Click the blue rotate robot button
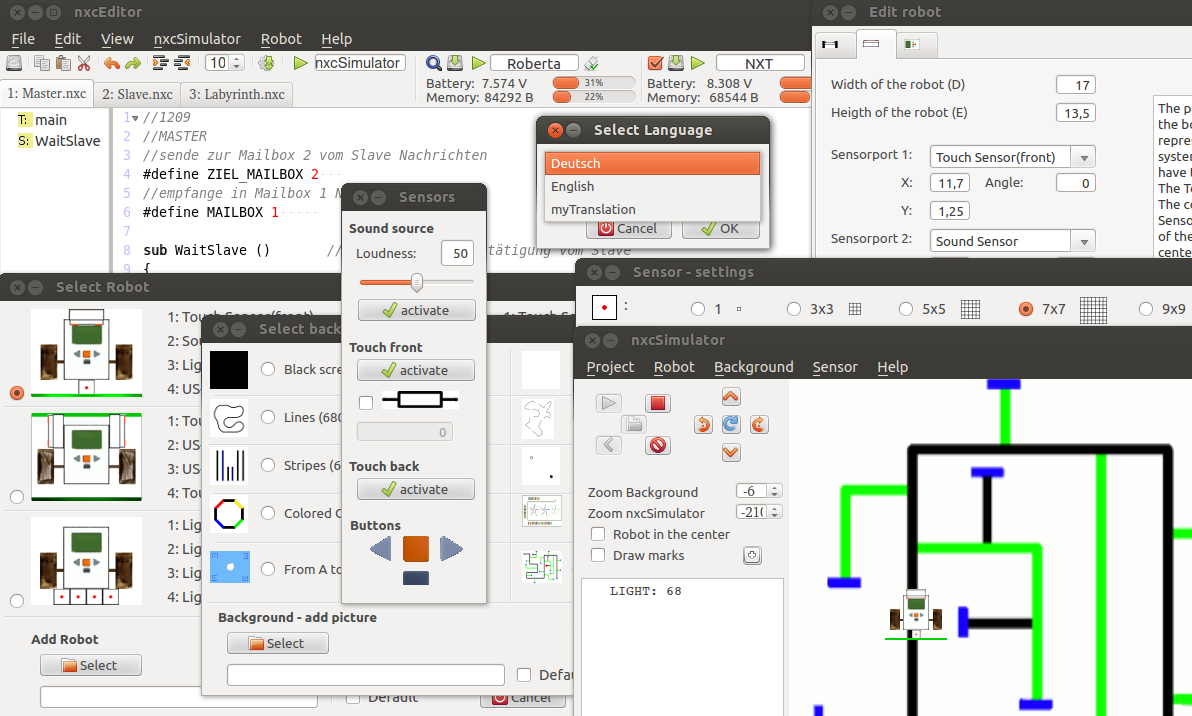 coord(731,425)
